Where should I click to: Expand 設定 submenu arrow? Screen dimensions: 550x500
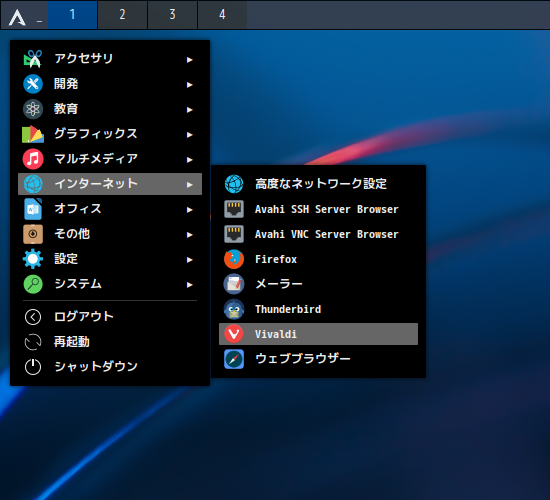coord(189,260)
